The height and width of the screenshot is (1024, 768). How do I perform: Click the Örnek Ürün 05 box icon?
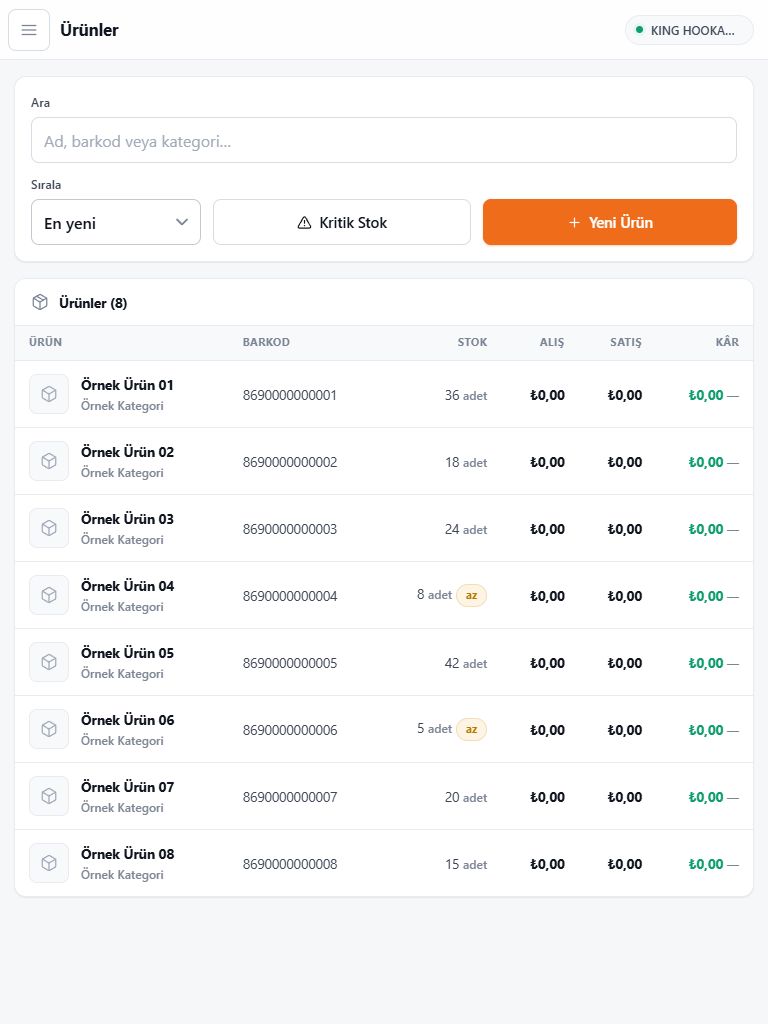coord(49,662)
